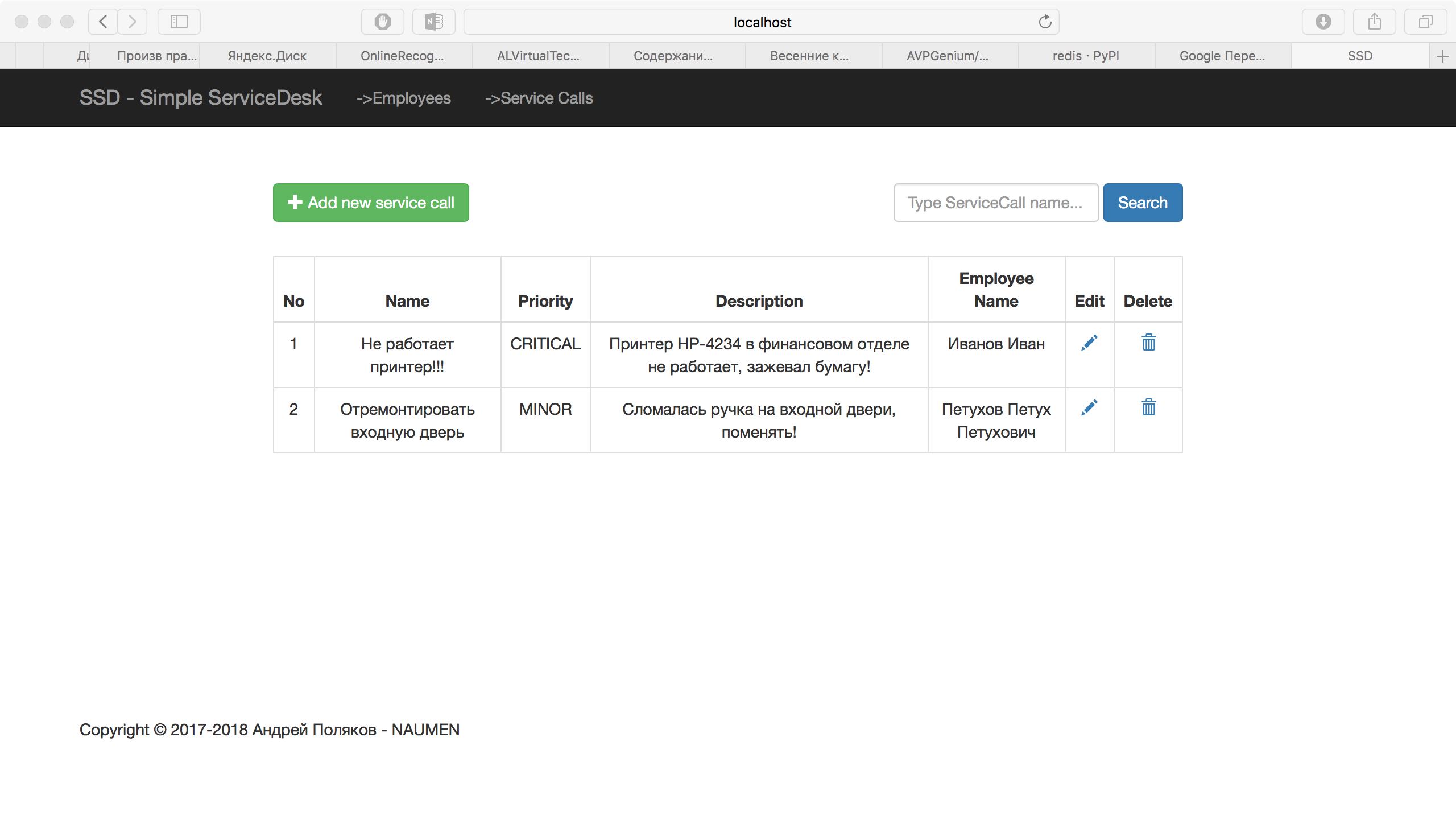Open the privacy shield extension
The height and width of the screenshot is (832, 1456).
pyautogui.click(x=383, y=22)
